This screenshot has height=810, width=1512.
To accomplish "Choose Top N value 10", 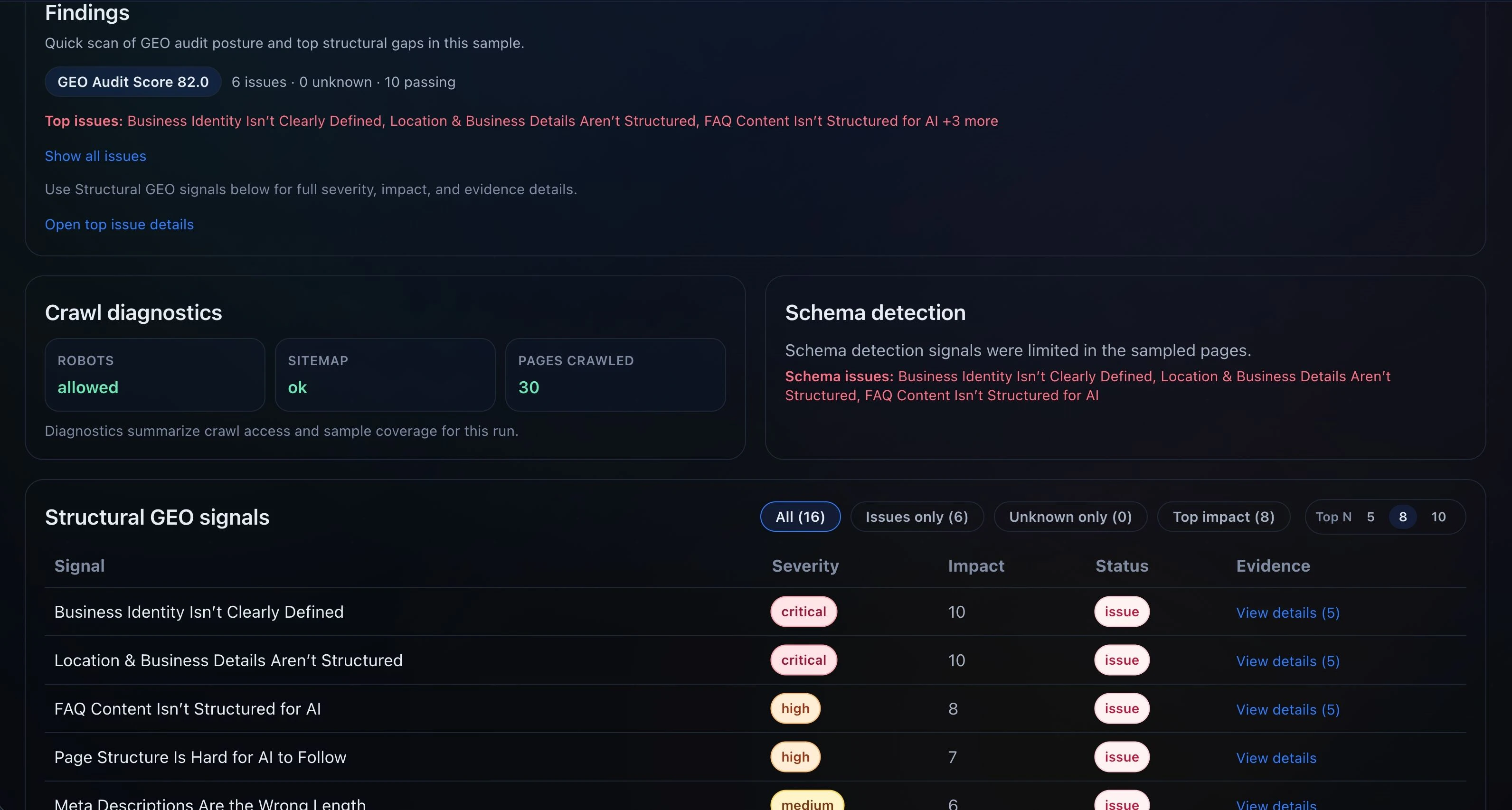I will [1439, 517].
